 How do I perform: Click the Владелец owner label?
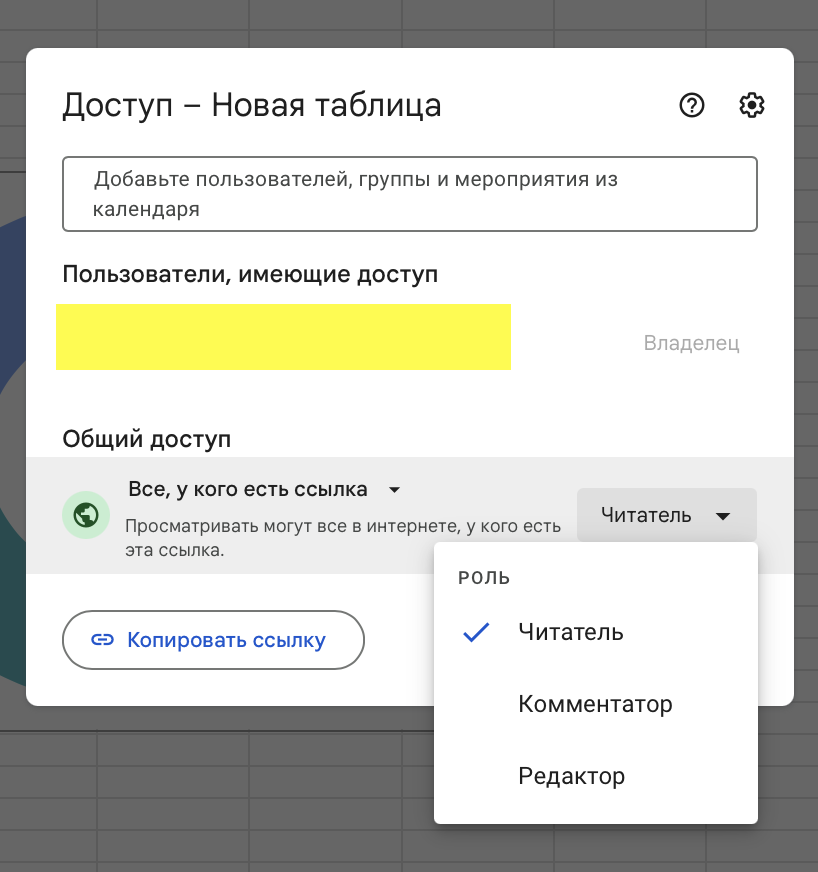pos(691,343)
